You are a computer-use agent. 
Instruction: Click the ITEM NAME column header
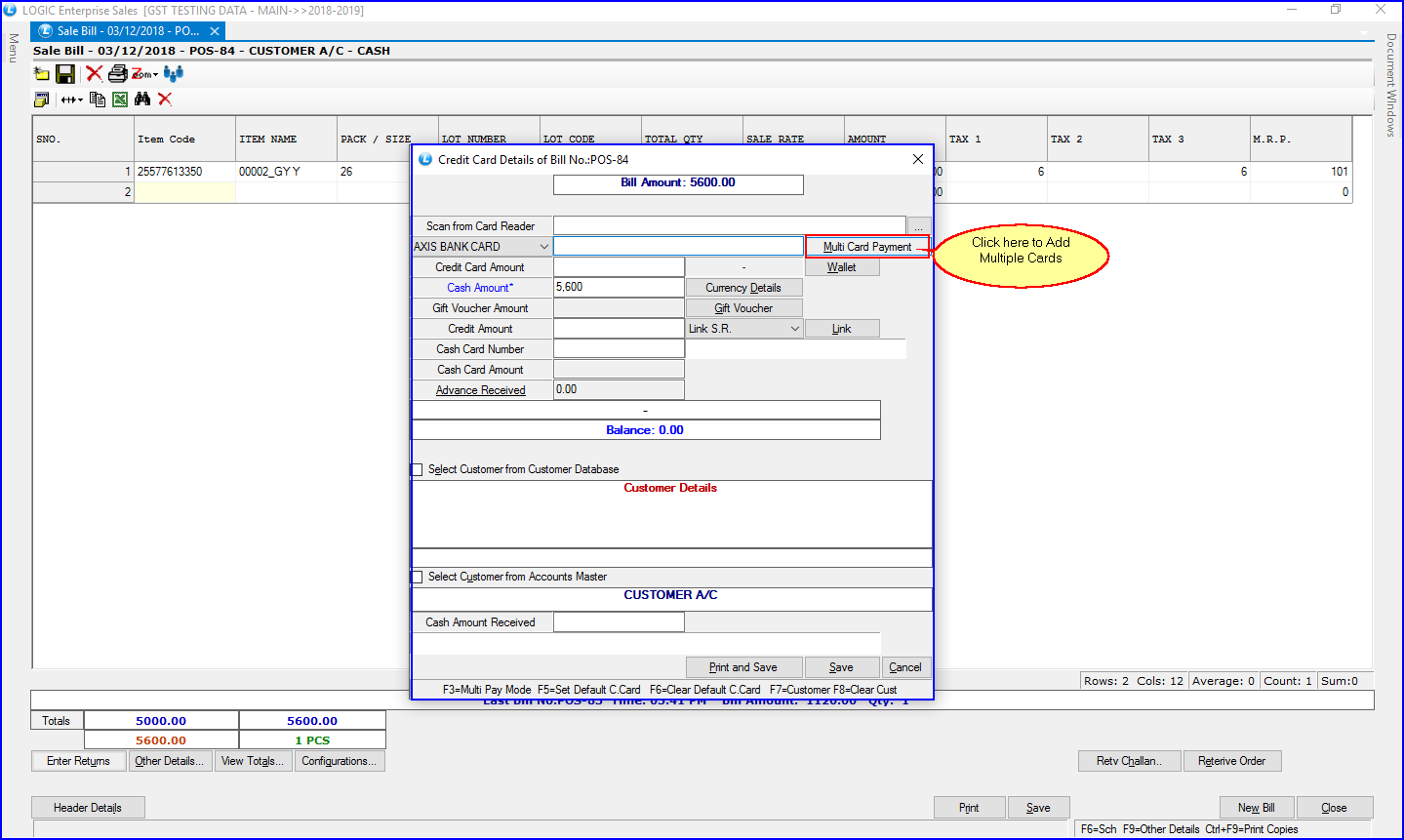click(286, 139)
